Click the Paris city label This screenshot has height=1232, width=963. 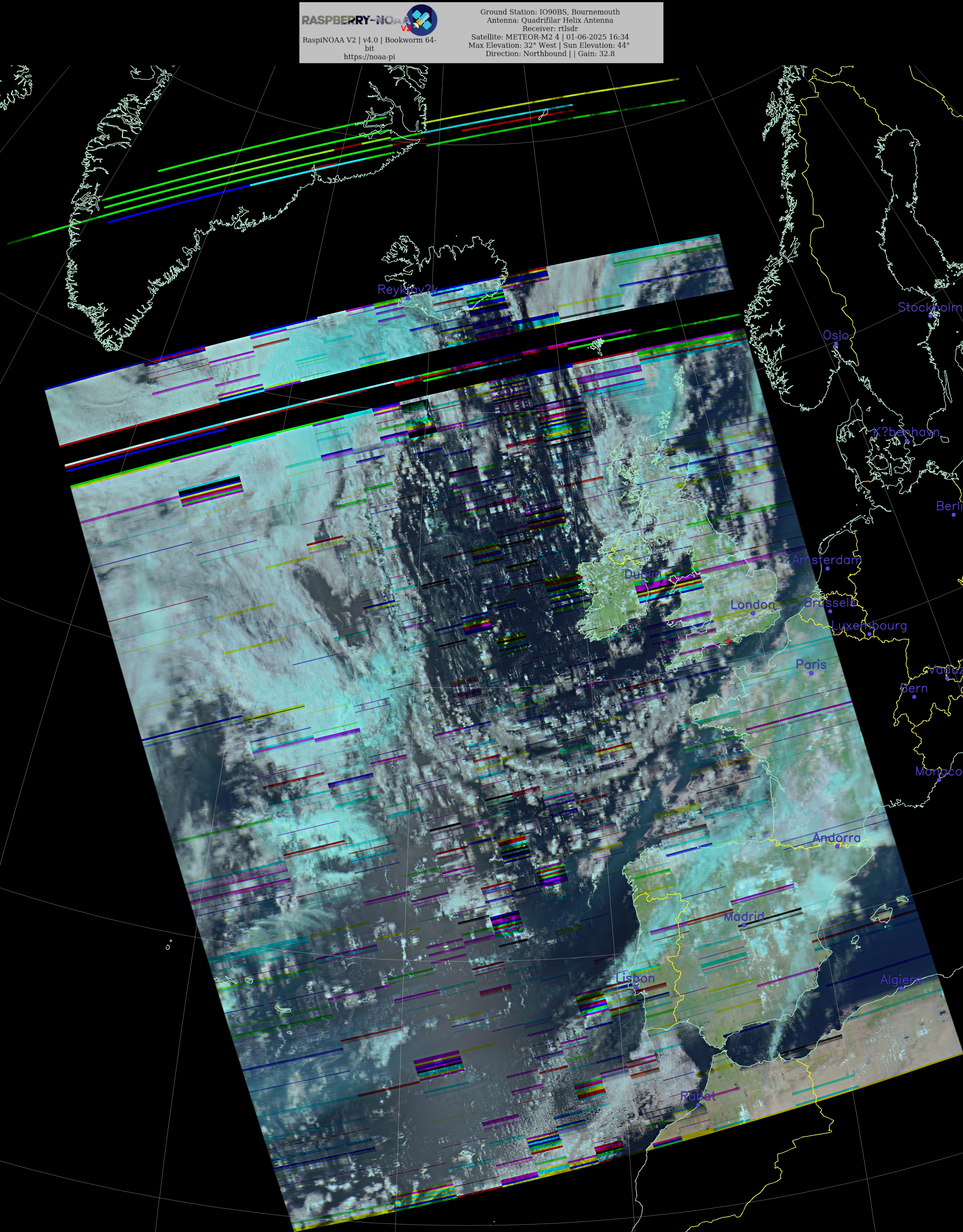[811, 664]
